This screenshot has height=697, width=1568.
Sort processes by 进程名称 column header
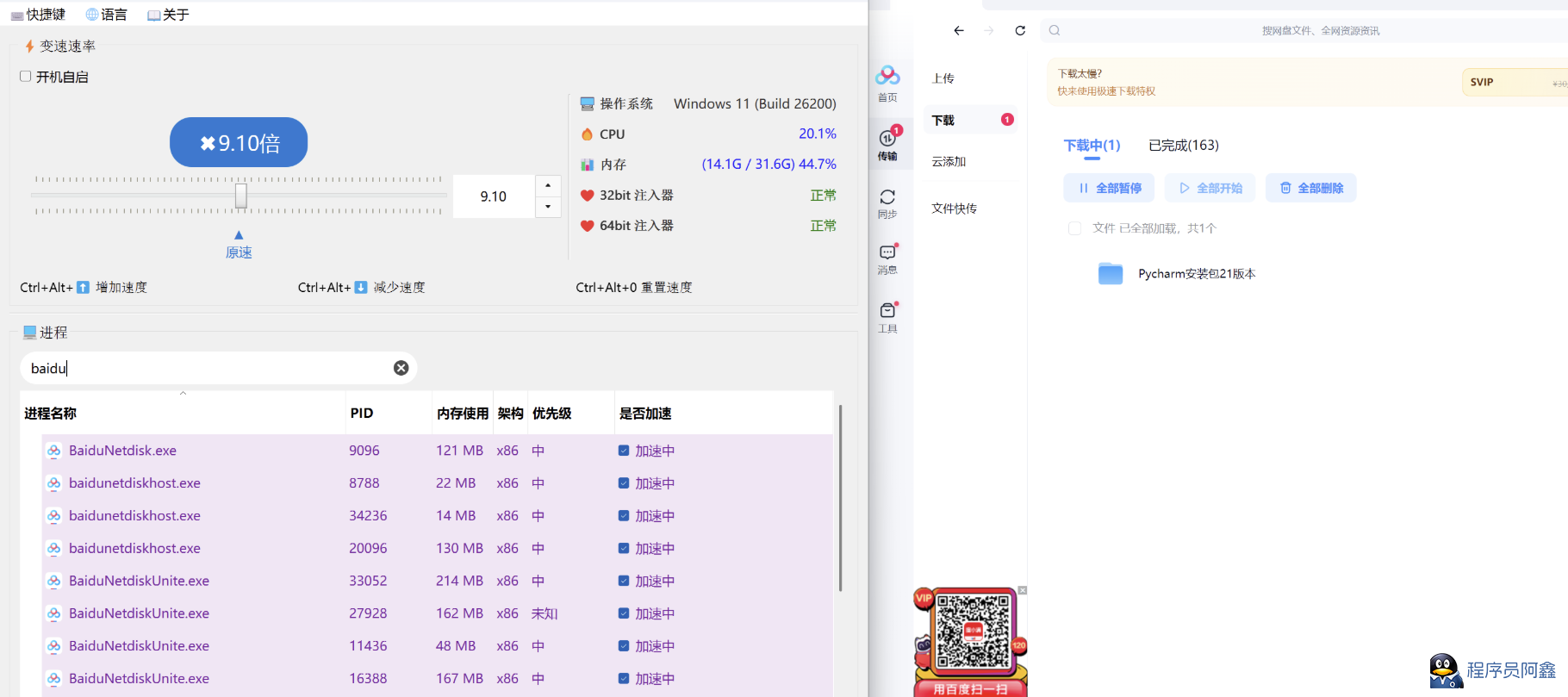pos(51,414)
